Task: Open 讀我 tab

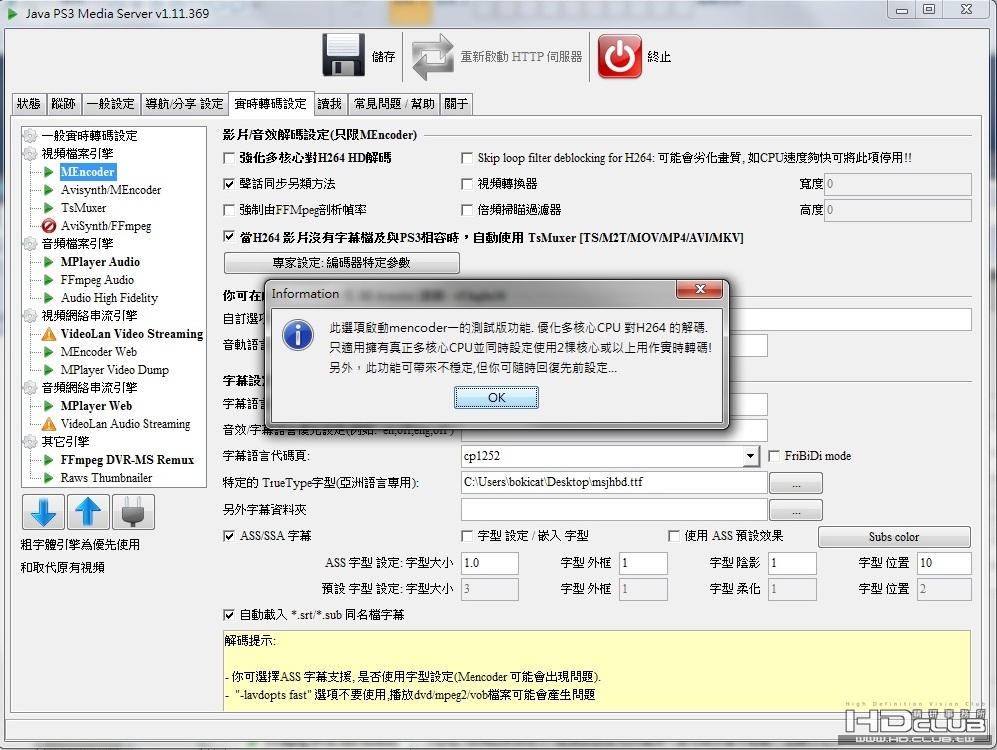Action: (329, 104)
